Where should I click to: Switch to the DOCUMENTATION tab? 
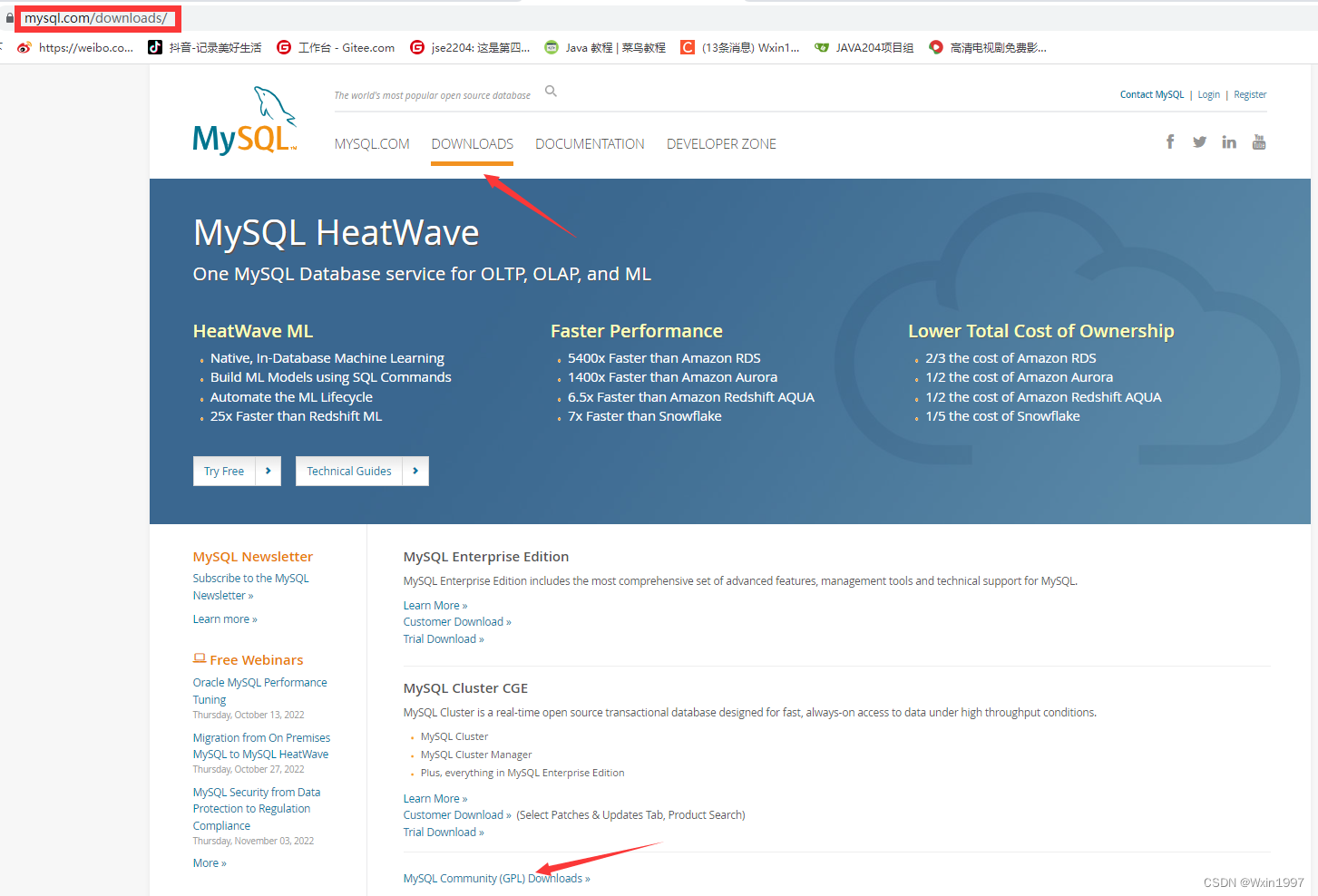click(590, 143)
